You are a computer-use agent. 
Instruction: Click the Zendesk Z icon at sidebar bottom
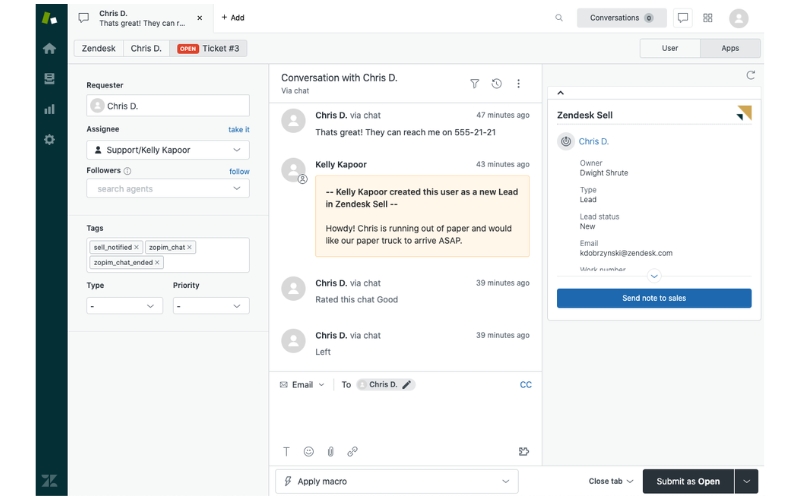click(x=49, y=481)
